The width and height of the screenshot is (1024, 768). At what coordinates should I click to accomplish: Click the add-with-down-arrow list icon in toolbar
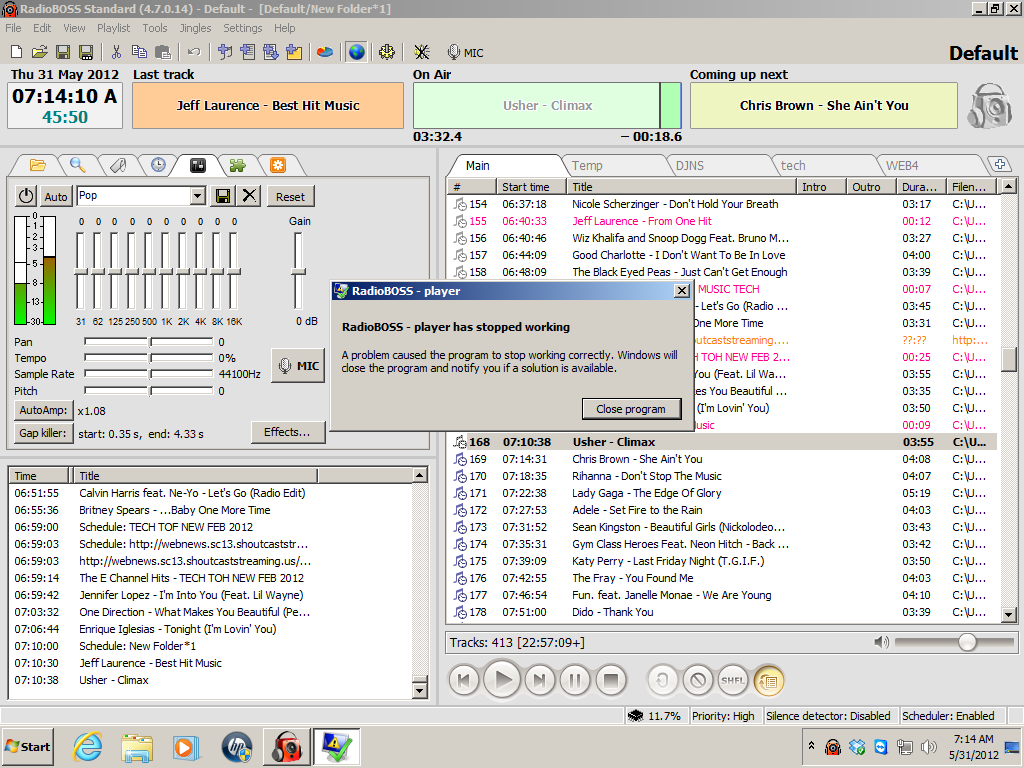(270, 52)
